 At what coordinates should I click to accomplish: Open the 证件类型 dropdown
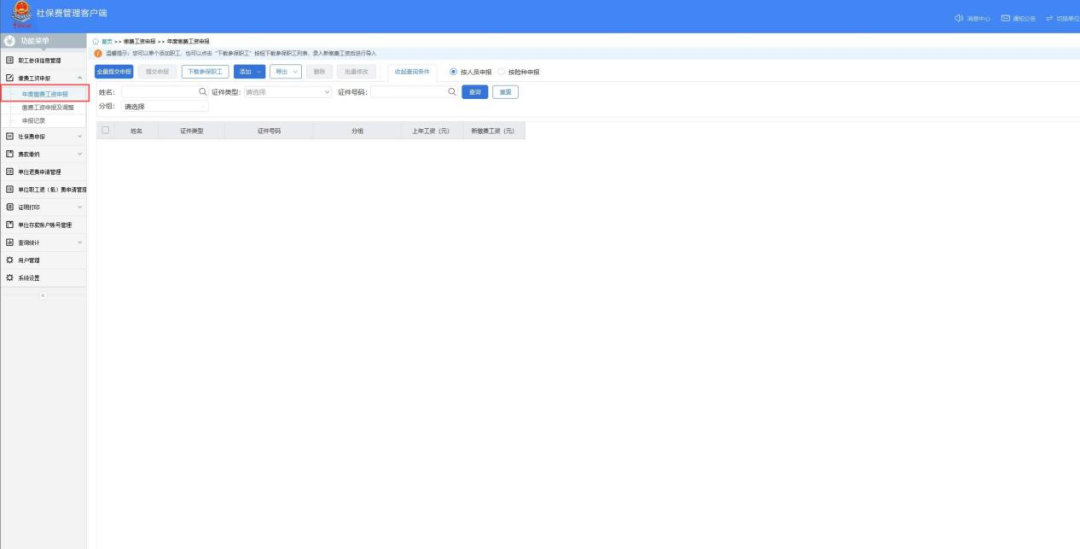[x=288, y=92]
